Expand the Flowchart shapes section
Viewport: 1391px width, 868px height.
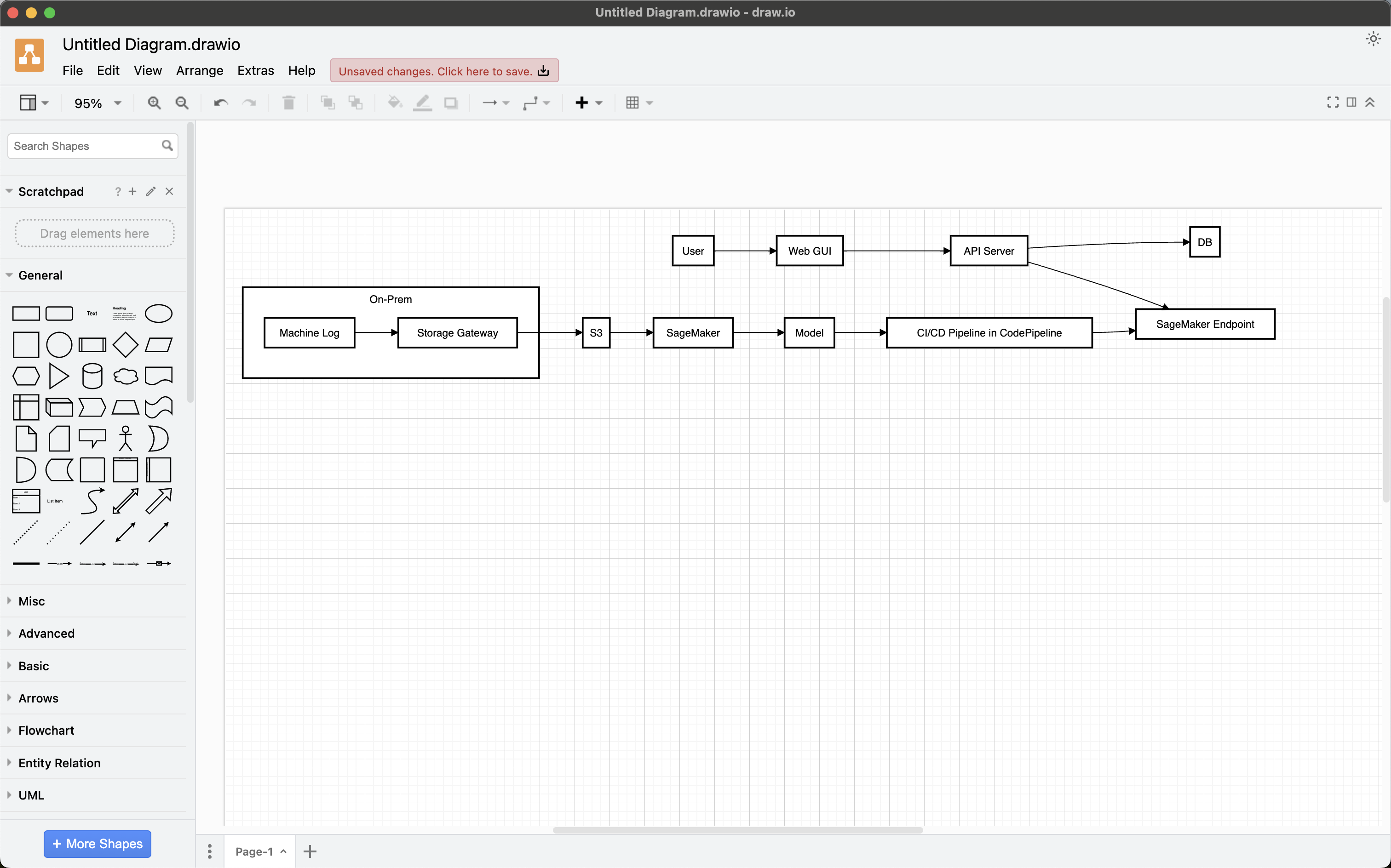[x=46, y=730]
